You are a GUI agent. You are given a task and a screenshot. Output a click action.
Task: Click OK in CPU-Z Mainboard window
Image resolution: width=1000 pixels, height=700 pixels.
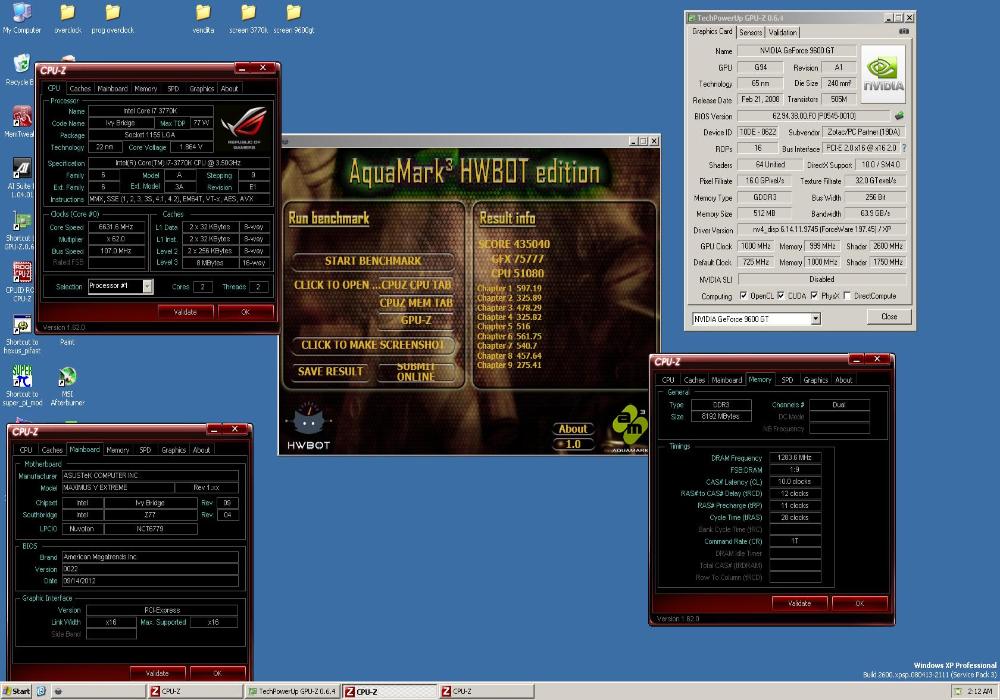pyautogui.click(x=217, y=673)
